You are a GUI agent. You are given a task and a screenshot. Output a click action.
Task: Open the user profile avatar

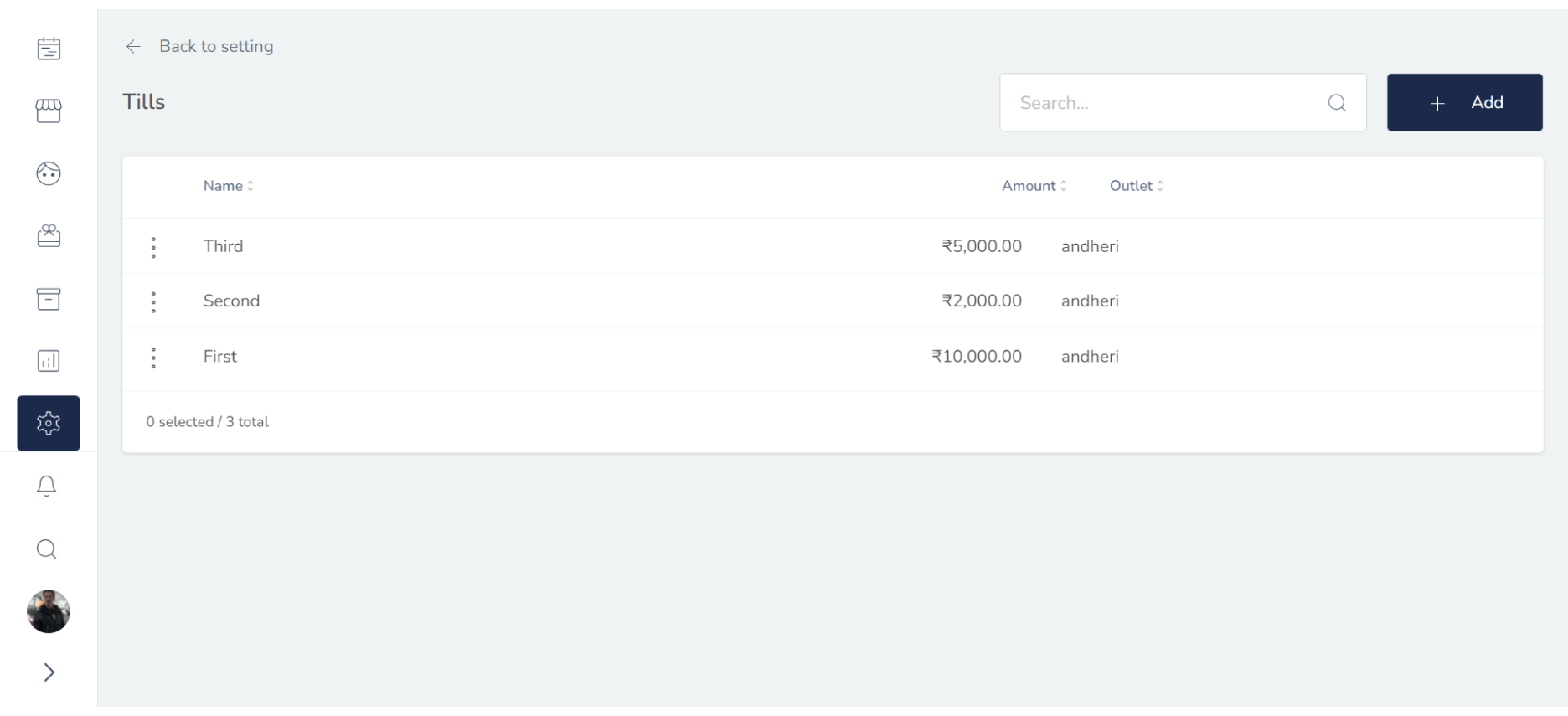coord(49,611)
